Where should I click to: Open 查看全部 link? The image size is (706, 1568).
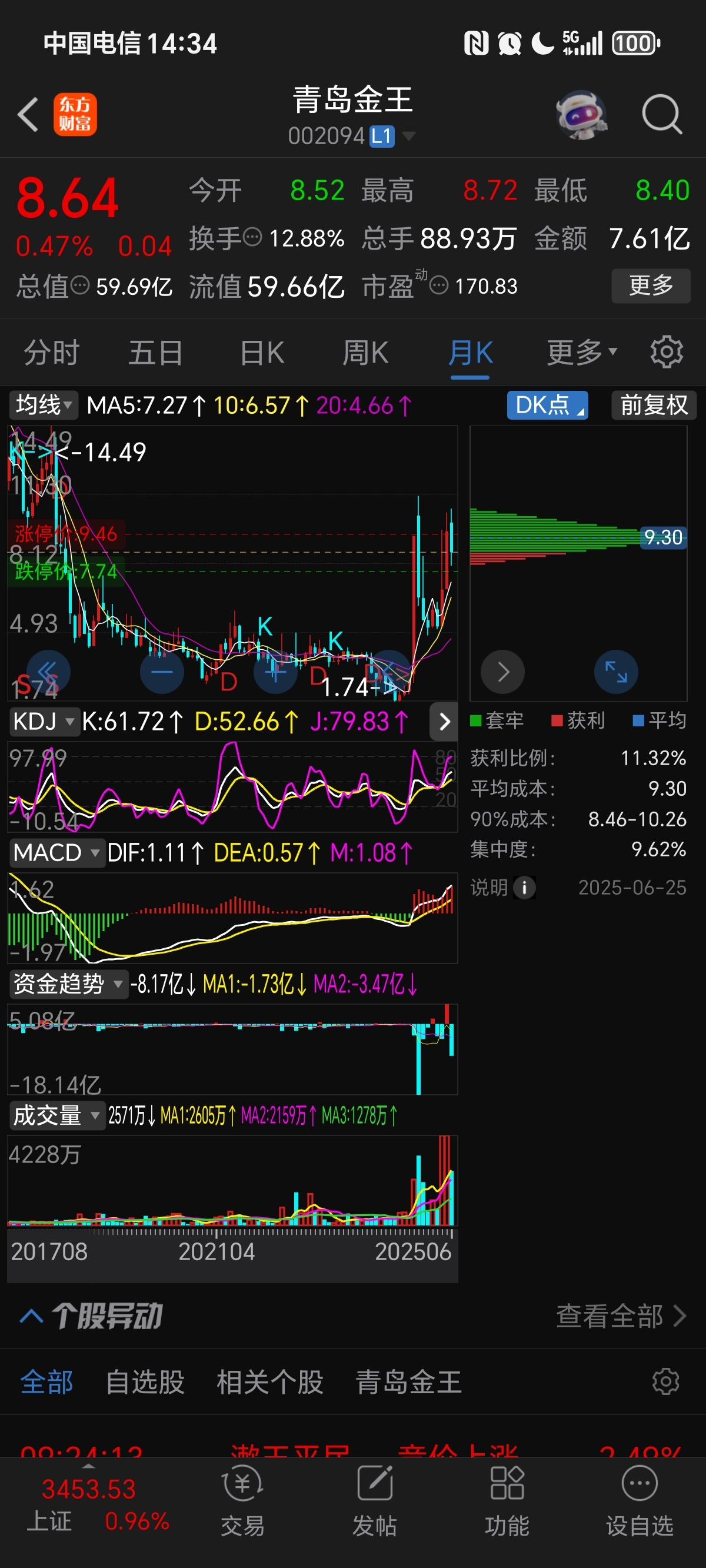coord(621,1316)
